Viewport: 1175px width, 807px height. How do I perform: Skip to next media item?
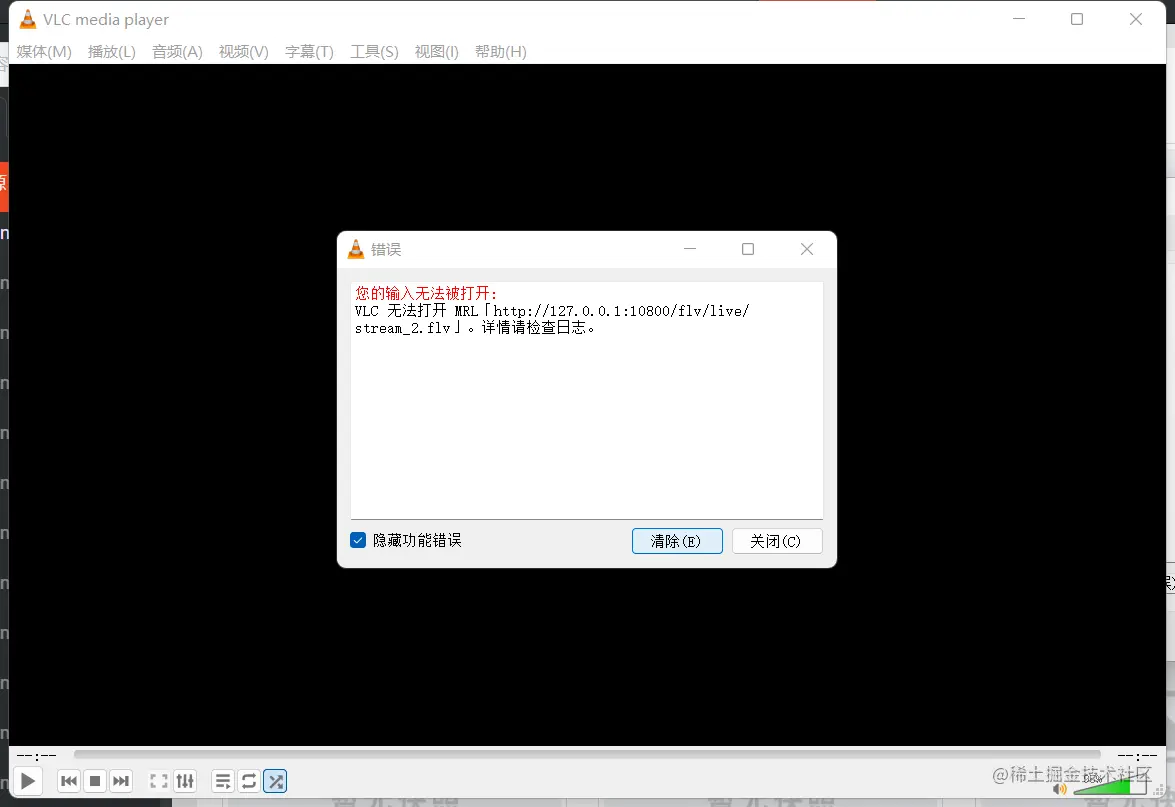tap(121, 782)
